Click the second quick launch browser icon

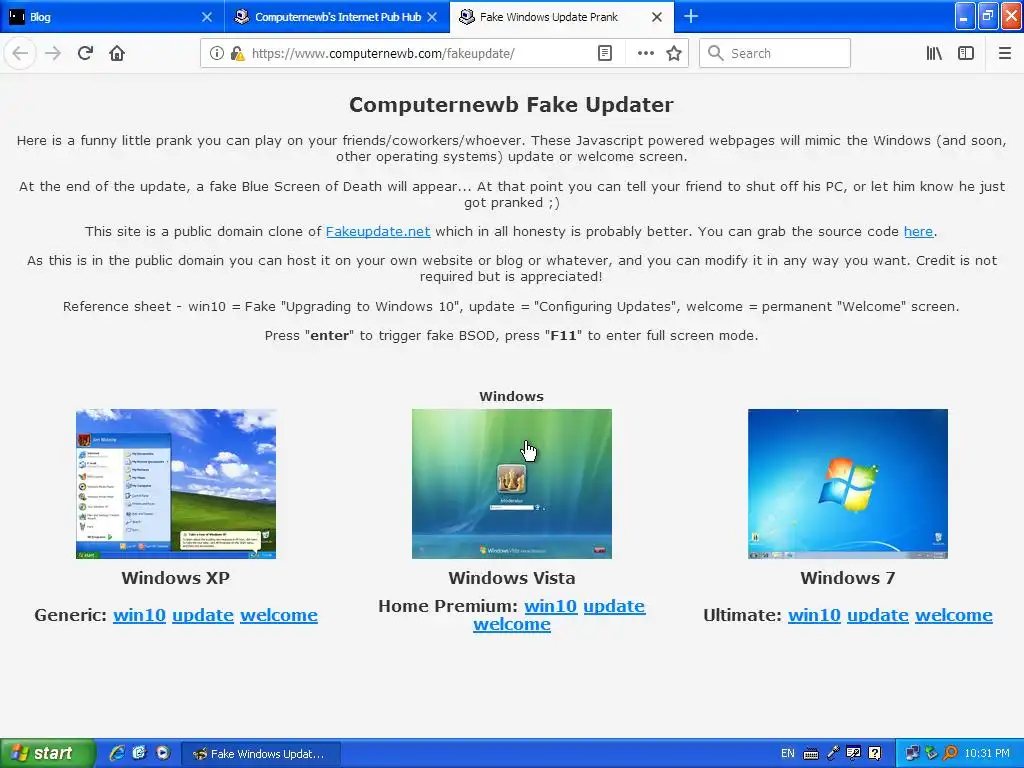pyautogui.click(x=139, y=754)
